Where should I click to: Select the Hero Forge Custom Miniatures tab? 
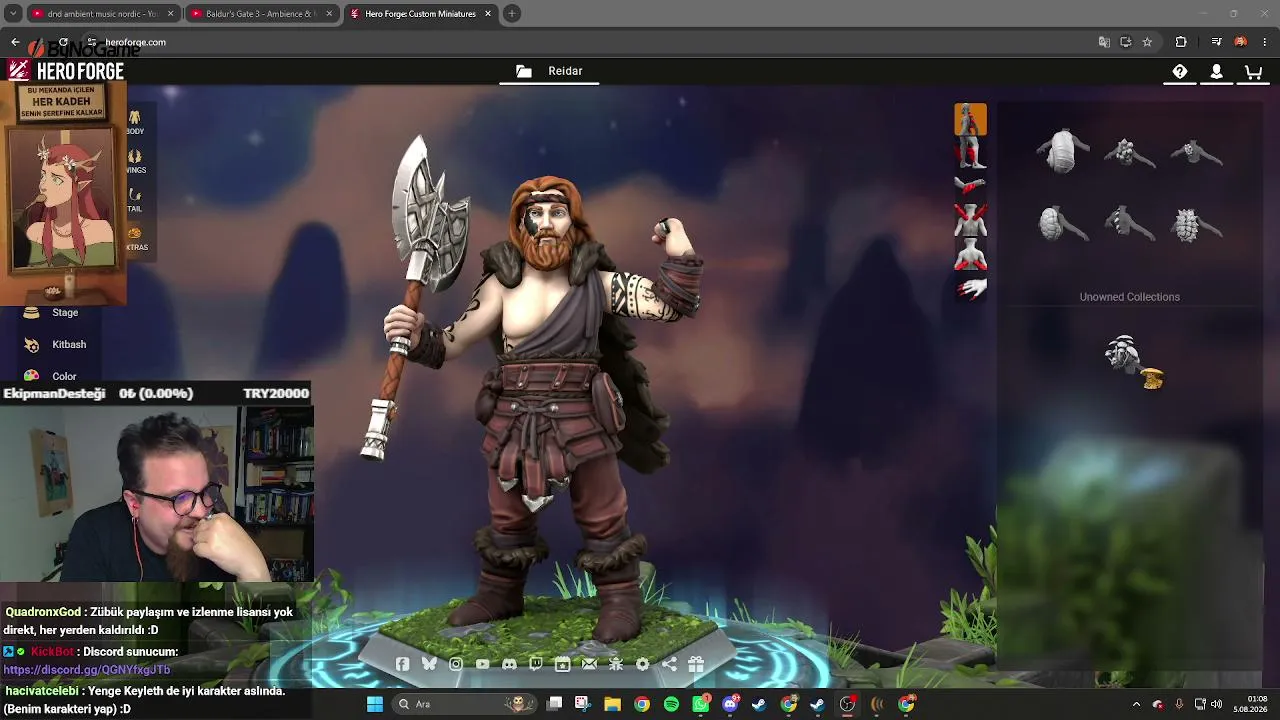pos(421,14)
